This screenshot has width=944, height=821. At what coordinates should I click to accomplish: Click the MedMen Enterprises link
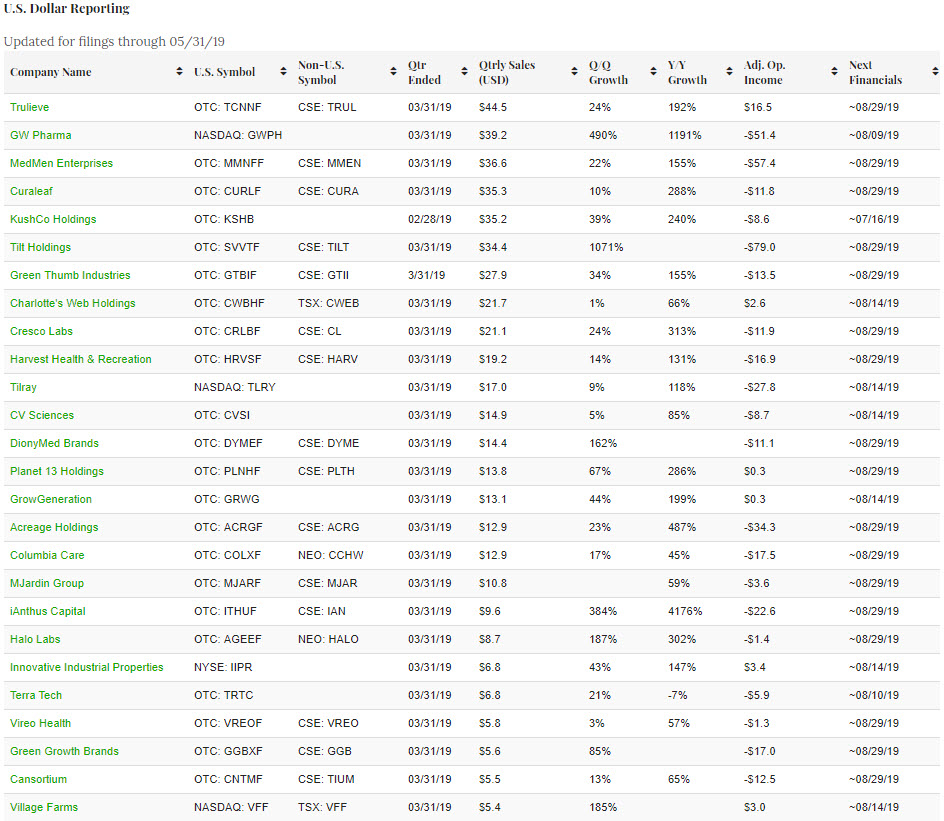tap(61, 163)
